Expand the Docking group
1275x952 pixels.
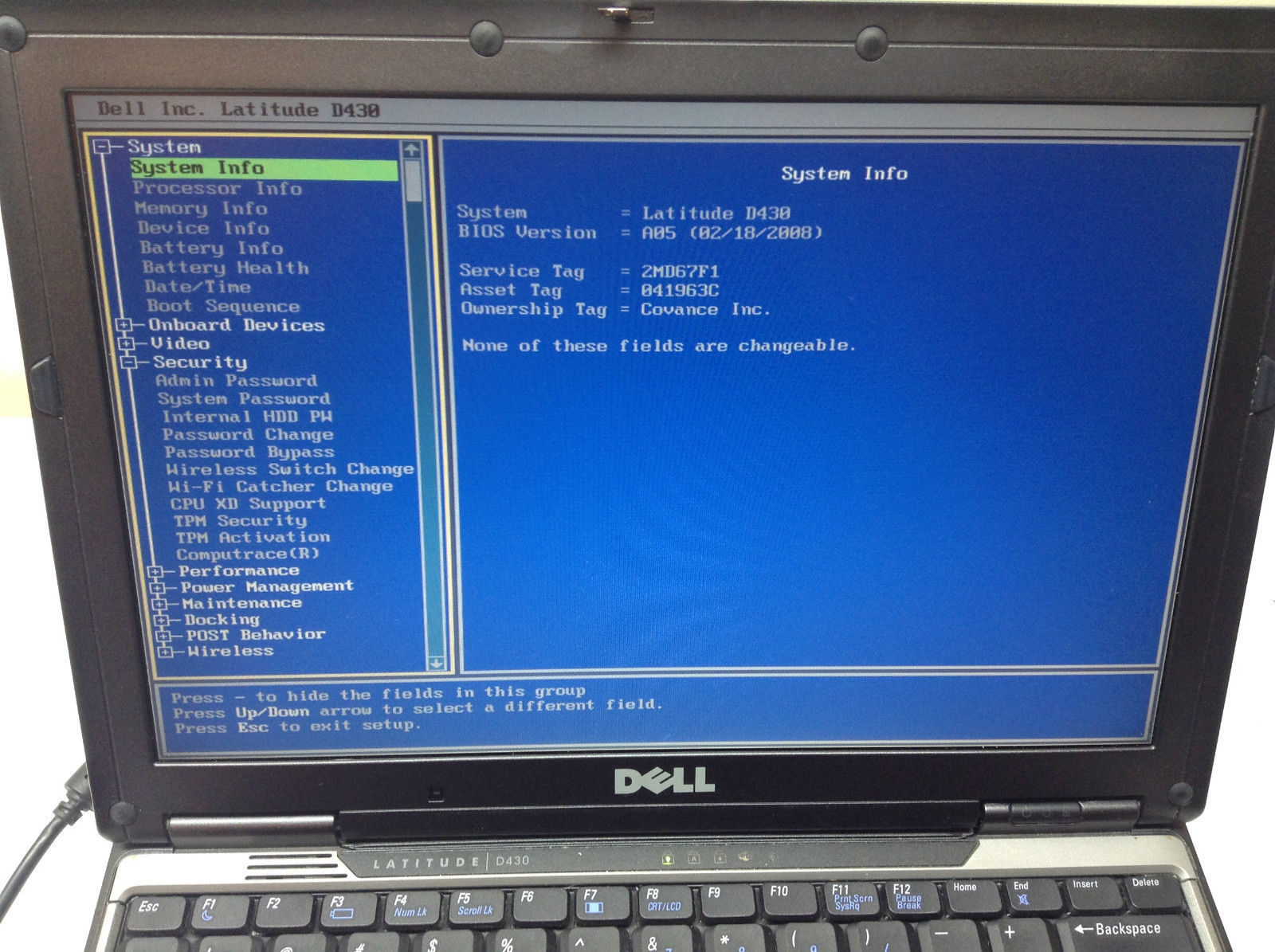162,620
